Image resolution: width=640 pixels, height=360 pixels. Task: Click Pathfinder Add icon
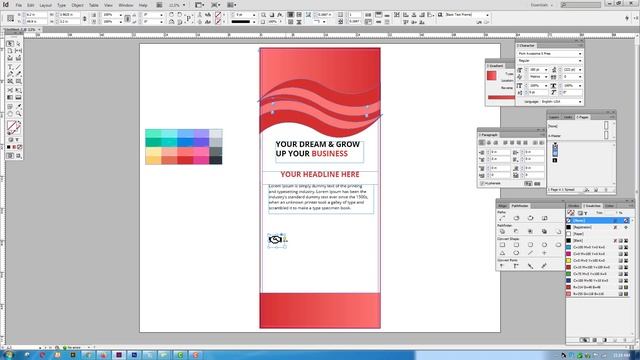click(x=502, y=231)
